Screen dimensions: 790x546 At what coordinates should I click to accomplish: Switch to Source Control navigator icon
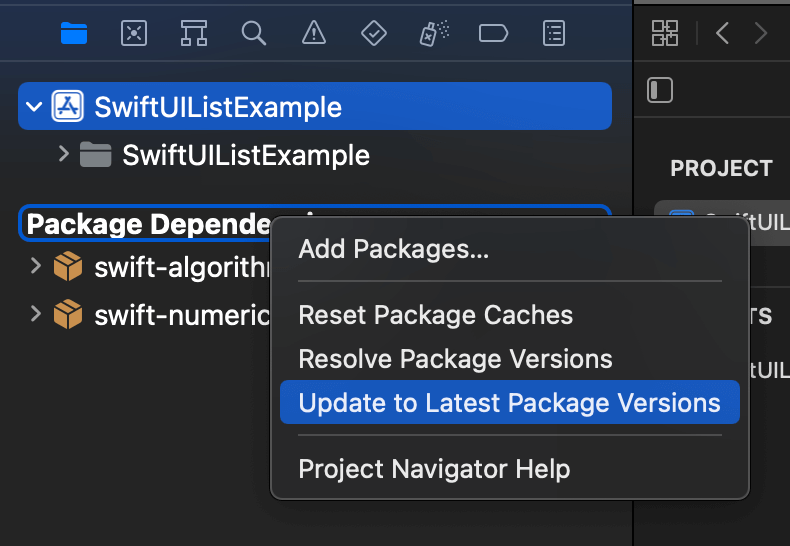click(134, 33)
